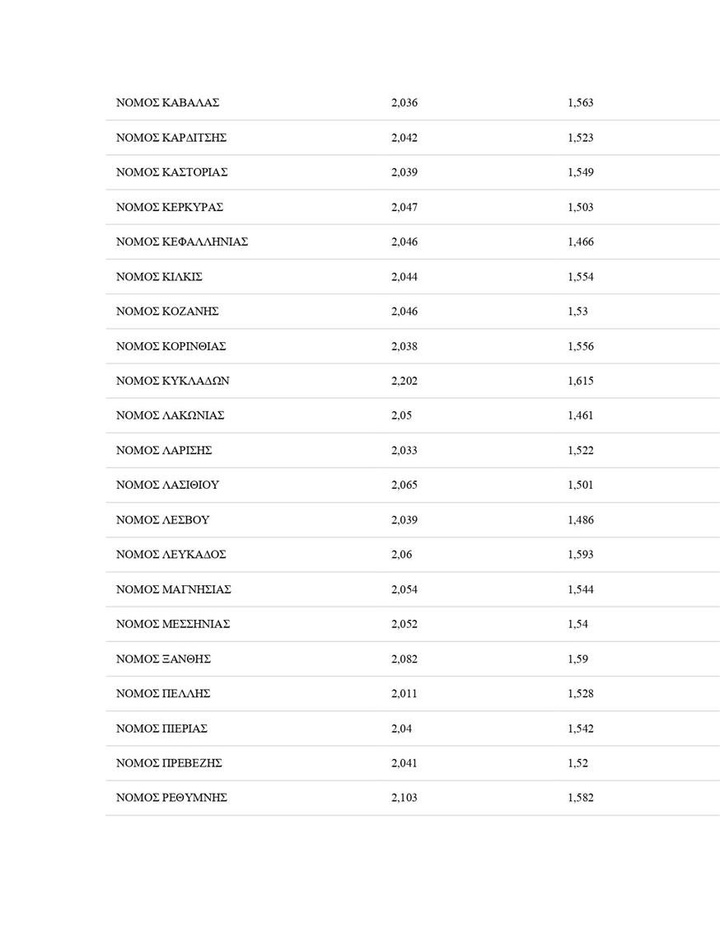Click the ΝΟΜΟΣ ΚΑΒΑΛΑΣ row label
This screenshot has width=720, height=933.
click(167, 103)
